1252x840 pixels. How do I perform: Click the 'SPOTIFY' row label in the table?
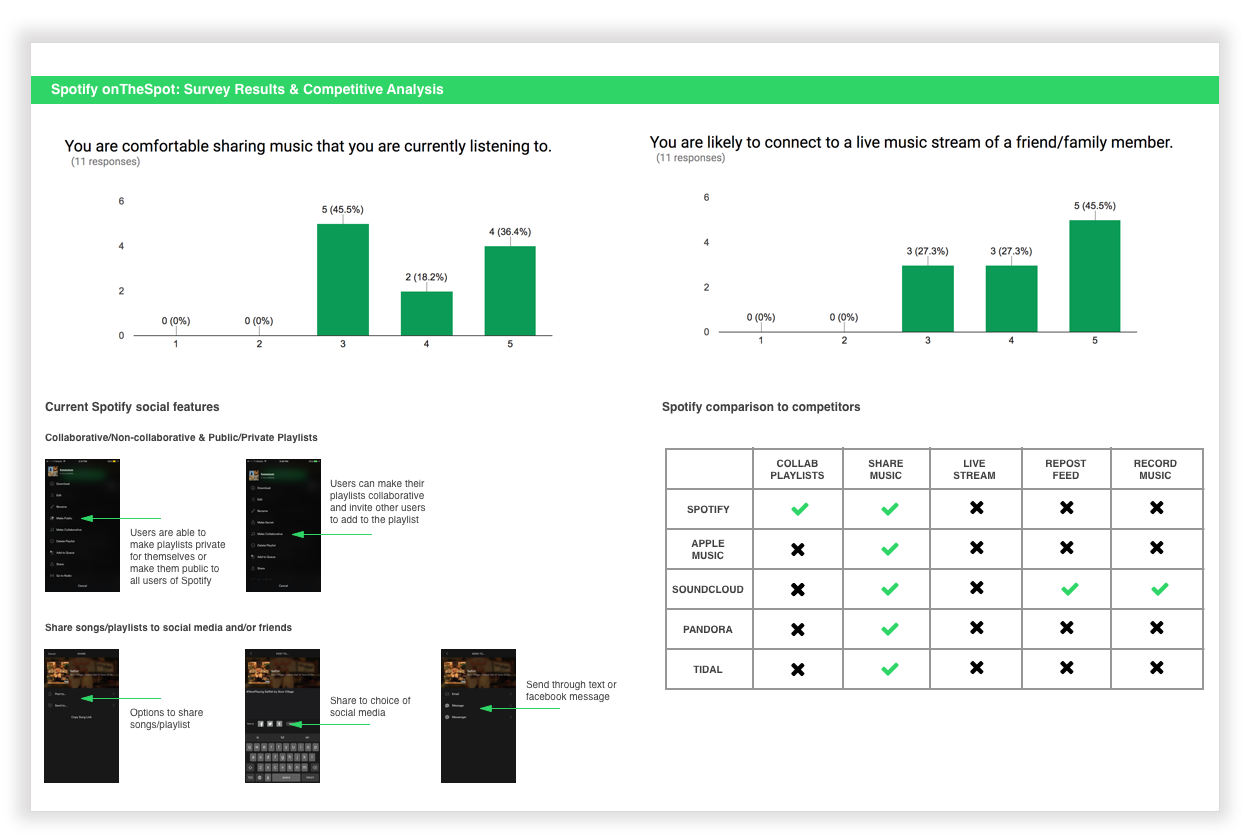click(x=708, y=509)
